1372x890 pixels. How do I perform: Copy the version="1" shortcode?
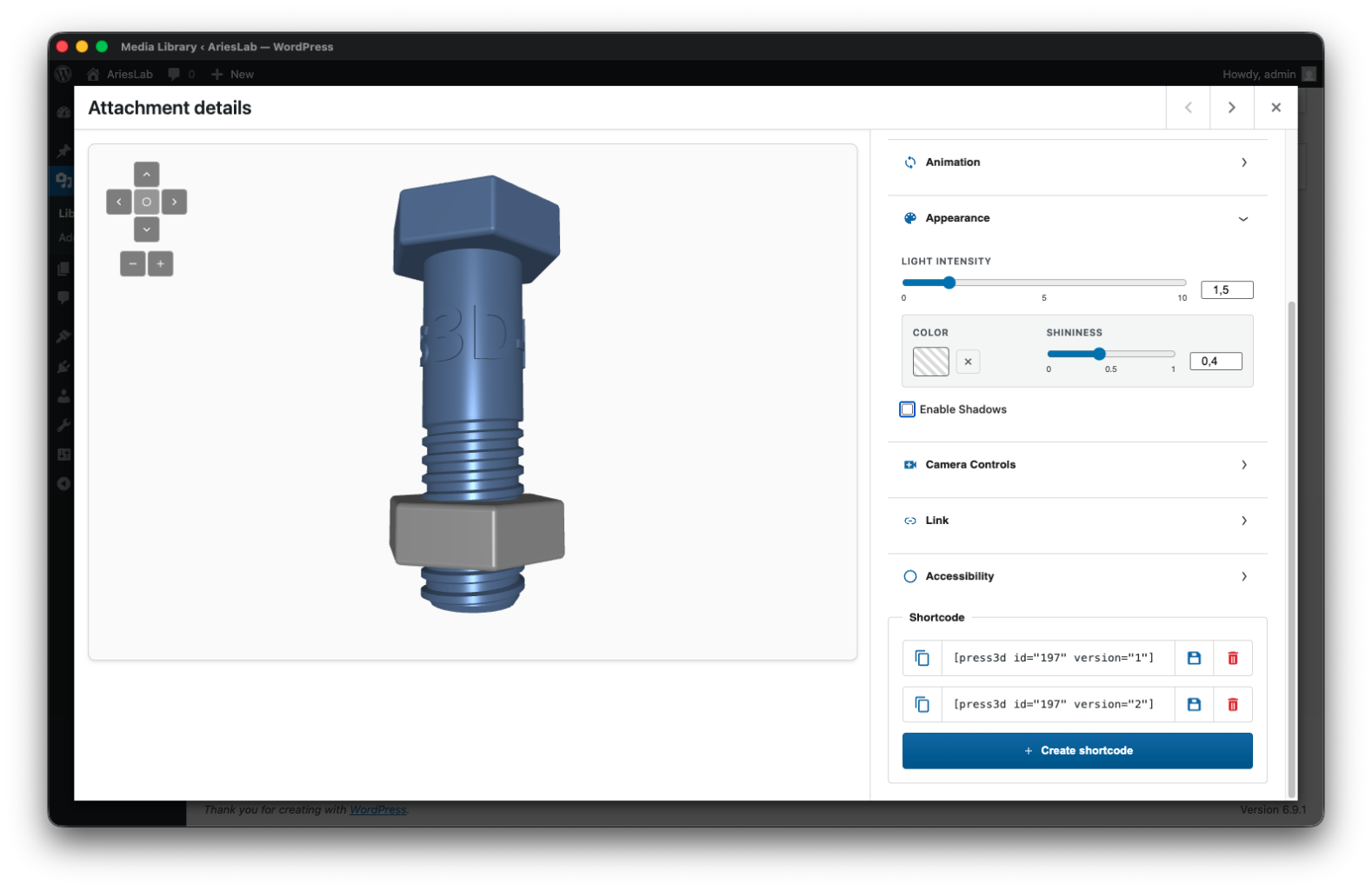pyautogui.click(x=922, y=658)
